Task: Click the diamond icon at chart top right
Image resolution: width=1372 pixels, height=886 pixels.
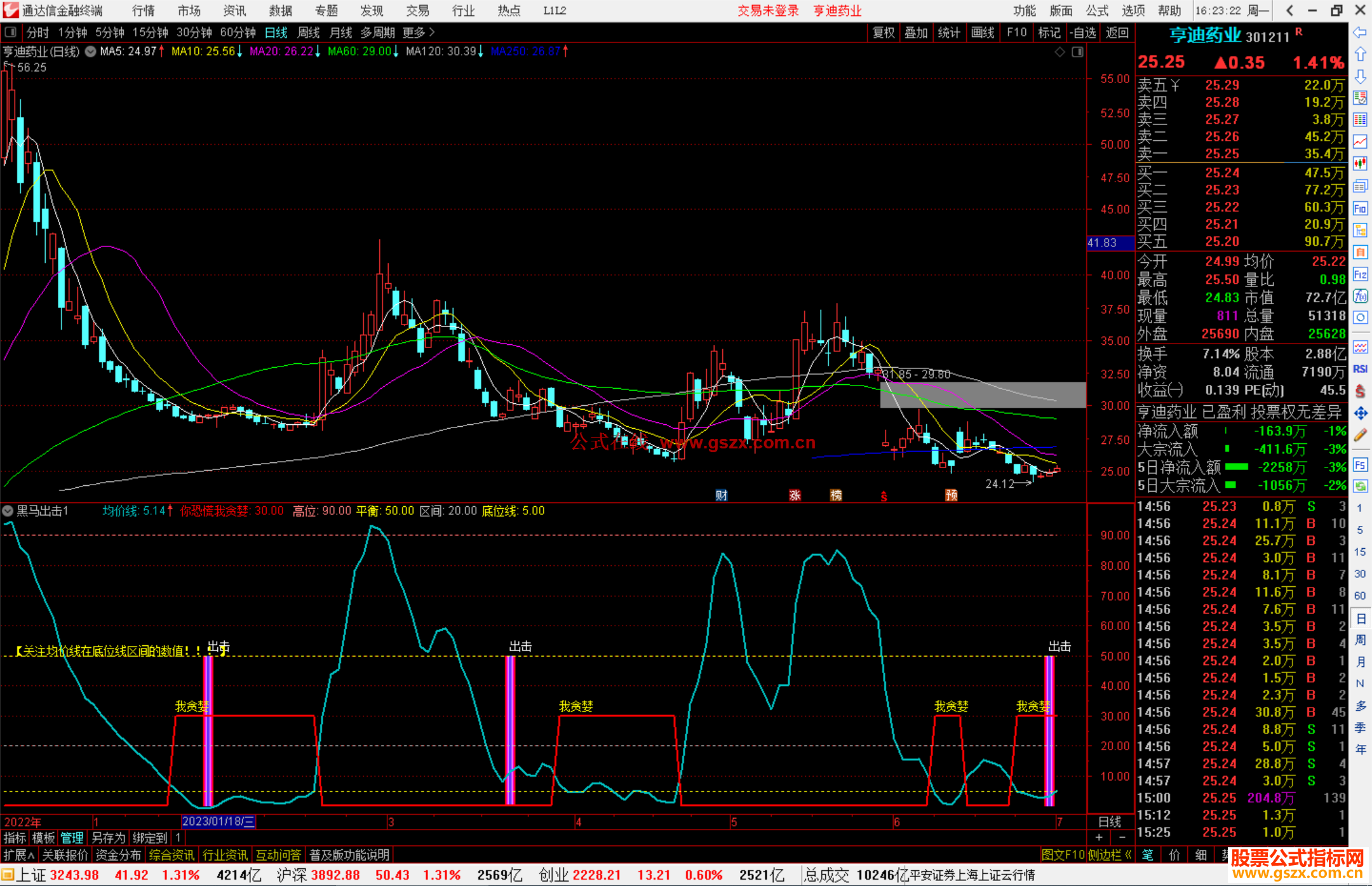Action: coord(1059,52)
